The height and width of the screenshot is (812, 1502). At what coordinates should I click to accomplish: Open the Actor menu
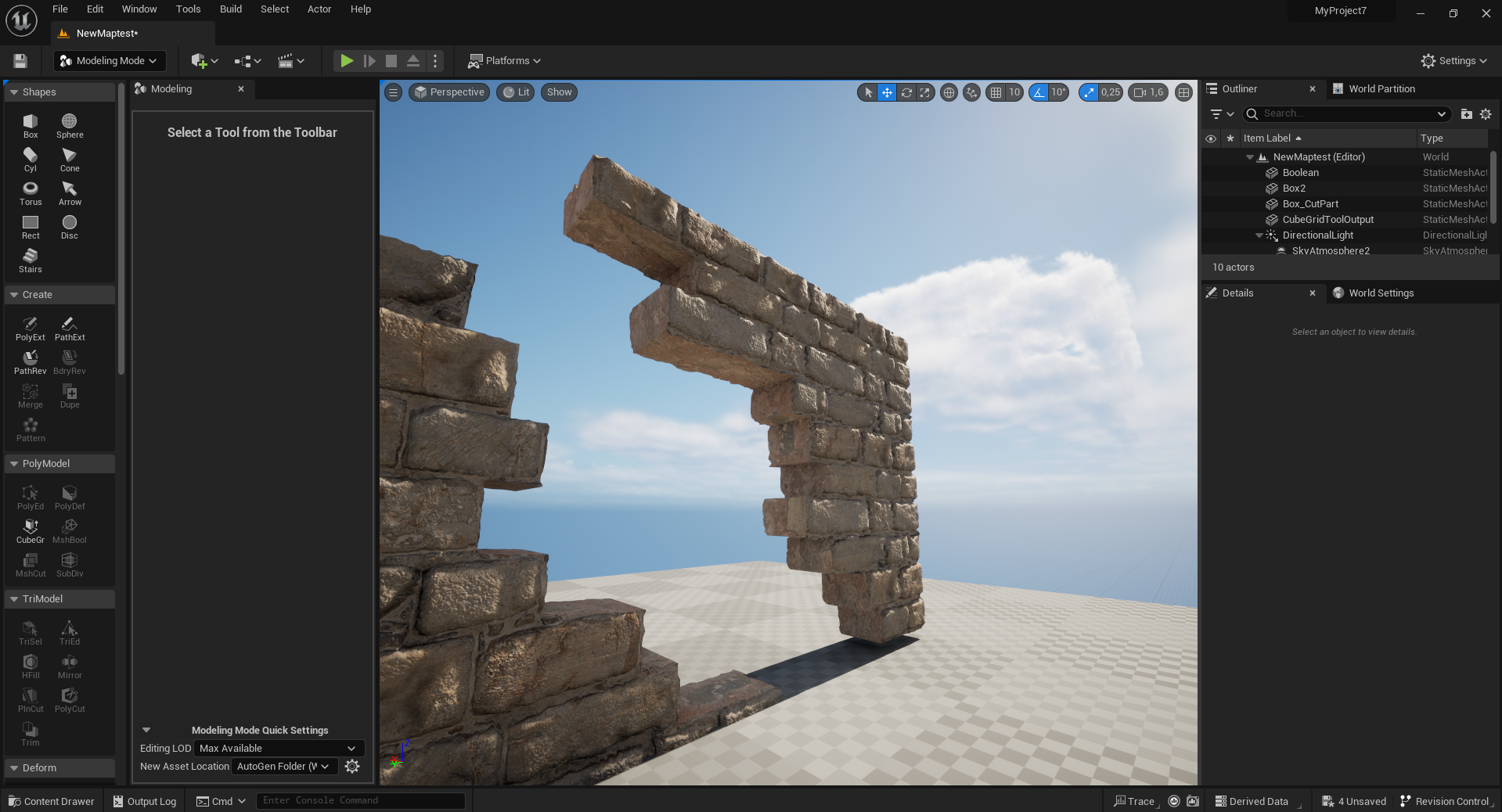319,9
